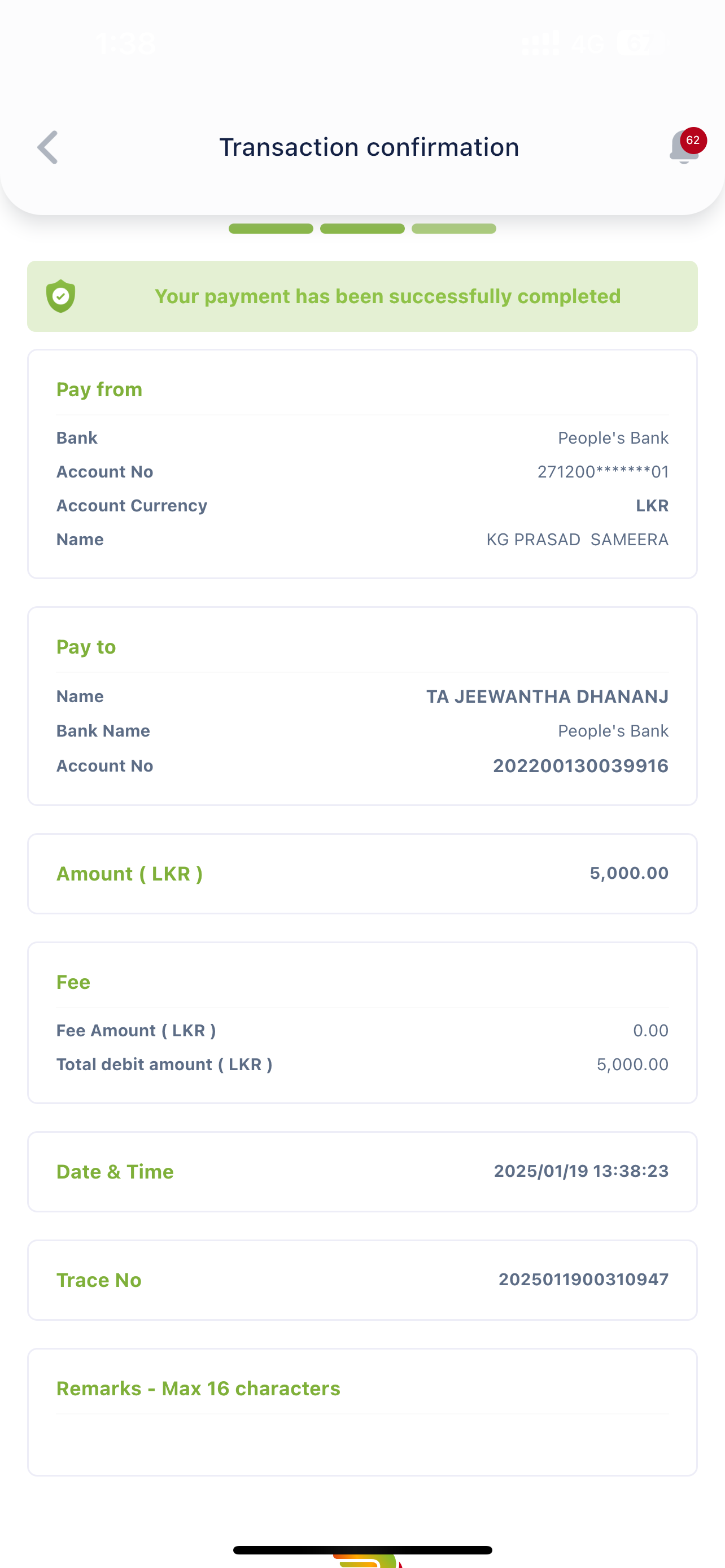Tap the payment successfully completed banner text

(x=387, y=296)
